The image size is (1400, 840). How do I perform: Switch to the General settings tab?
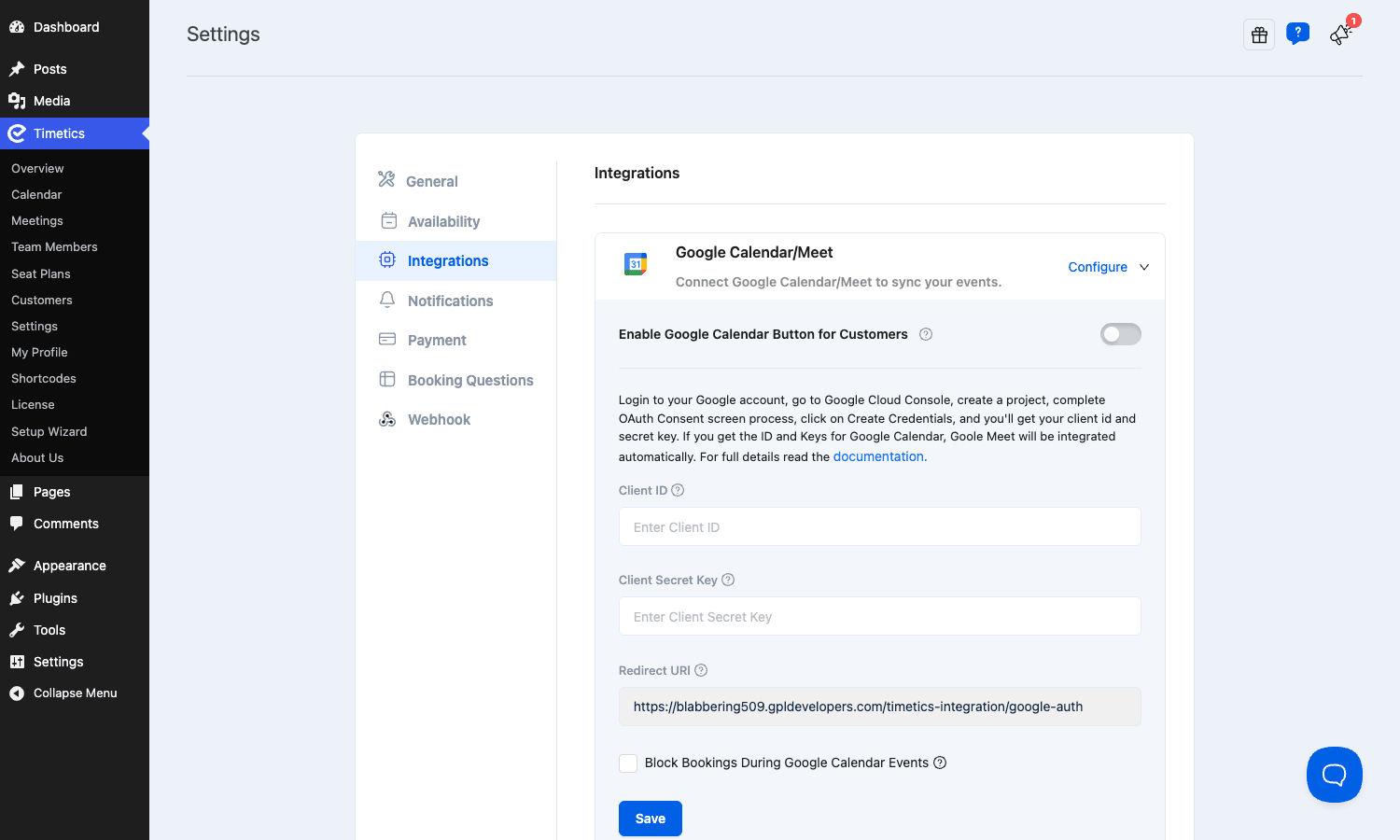point(455,181)
